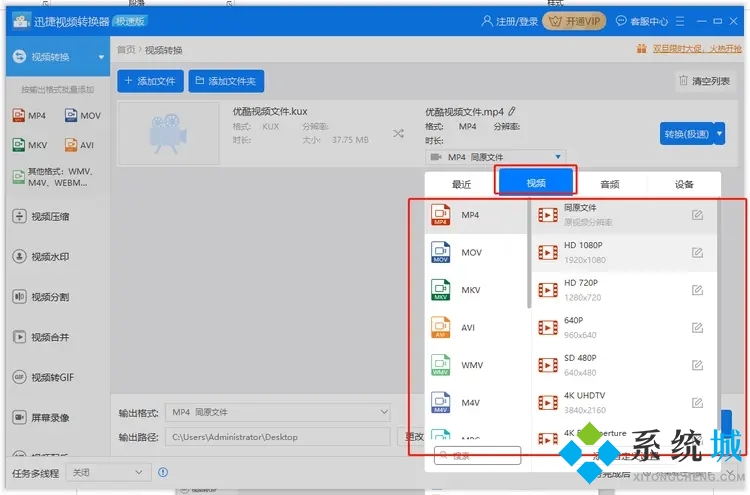Open 输出格式 combo box
This screenshot has width=750, height=495.
coord(278,412)
